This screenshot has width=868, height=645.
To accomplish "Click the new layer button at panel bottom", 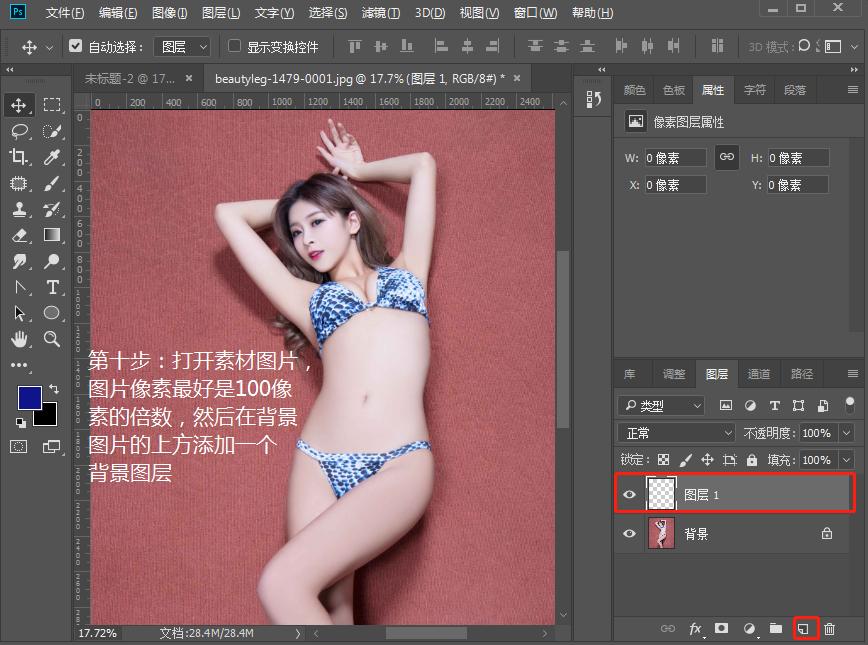I will 804,628.
